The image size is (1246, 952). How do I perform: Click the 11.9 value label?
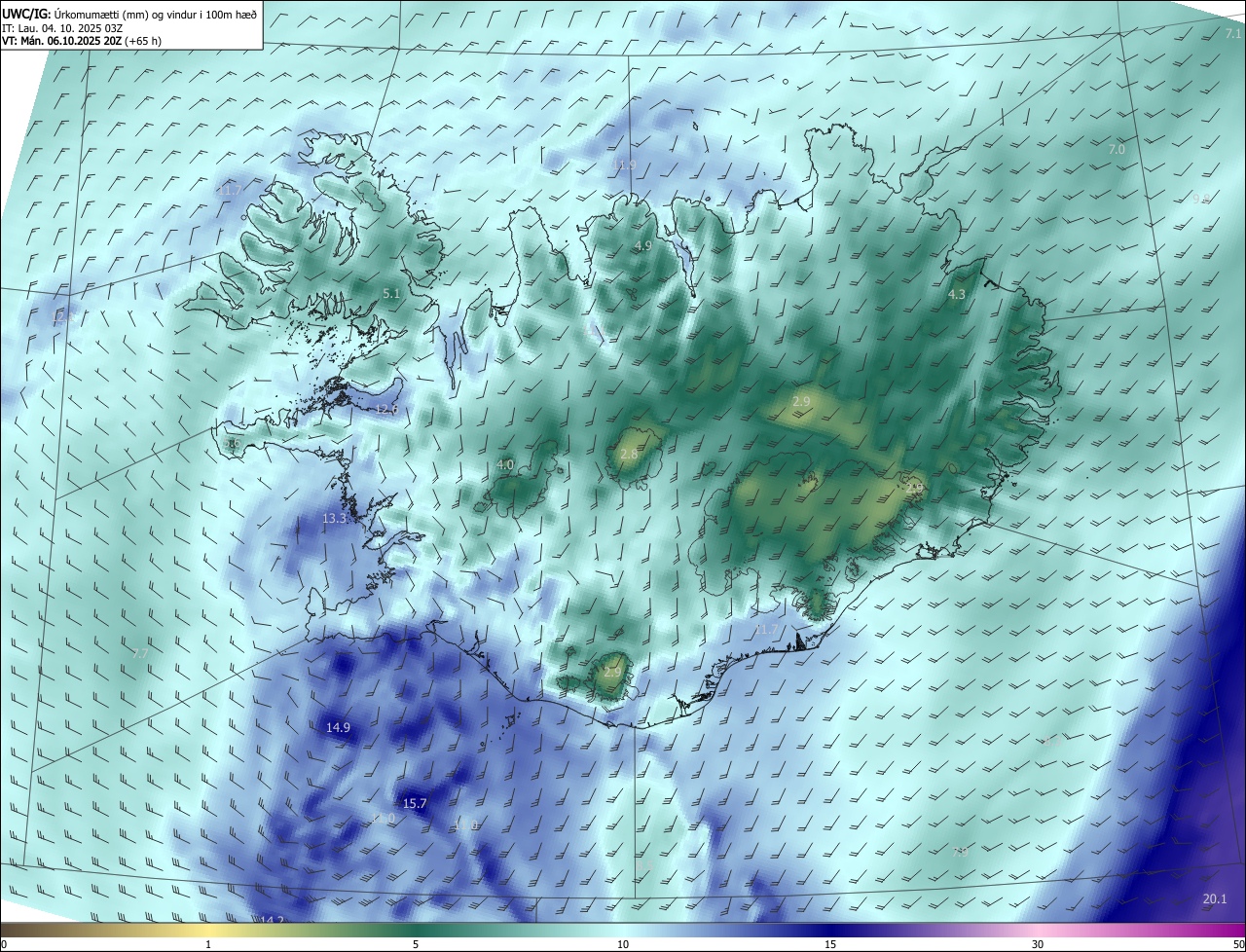click(x=624, y=165)
